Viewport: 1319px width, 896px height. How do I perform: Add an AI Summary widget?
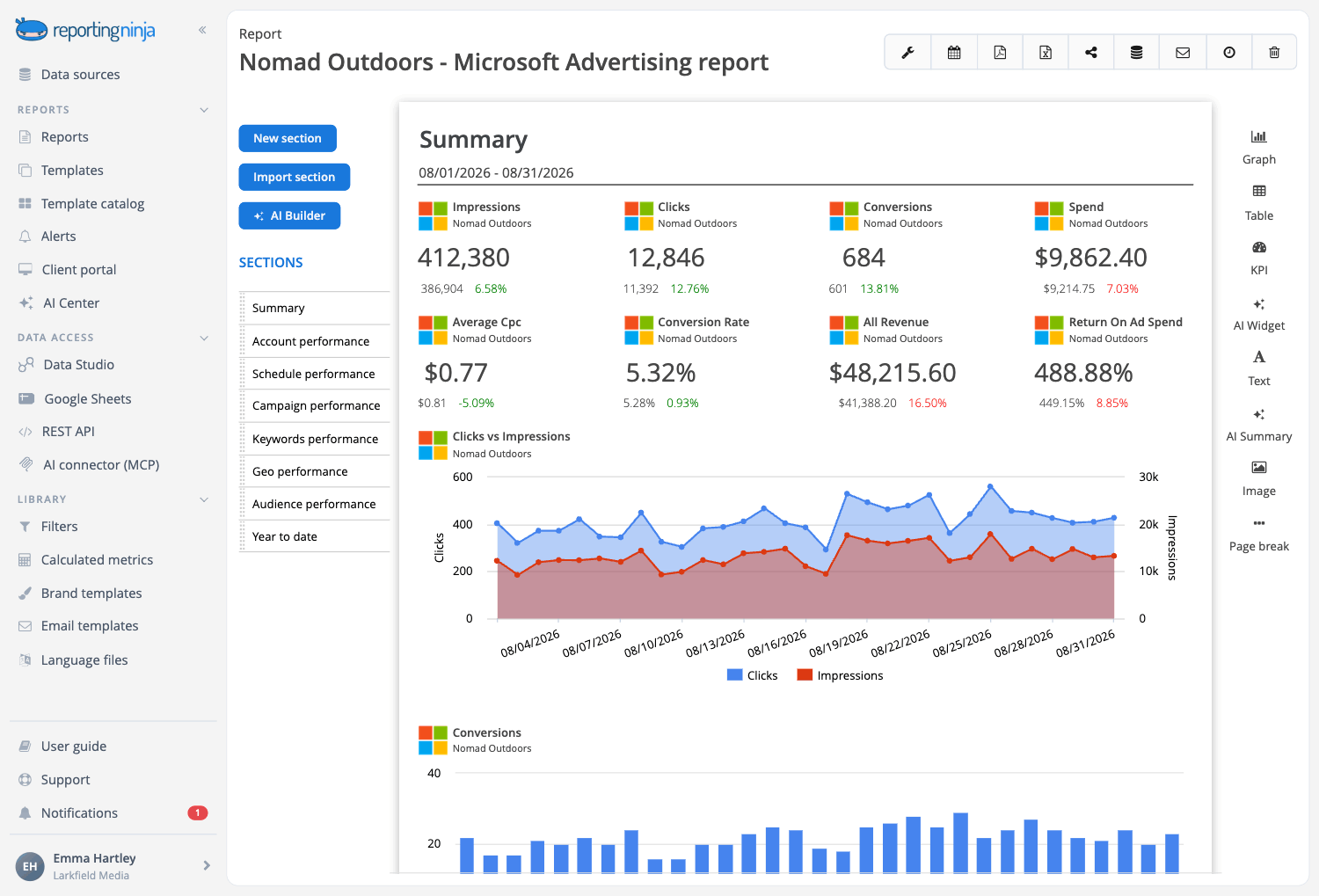tap(1259, 425)
